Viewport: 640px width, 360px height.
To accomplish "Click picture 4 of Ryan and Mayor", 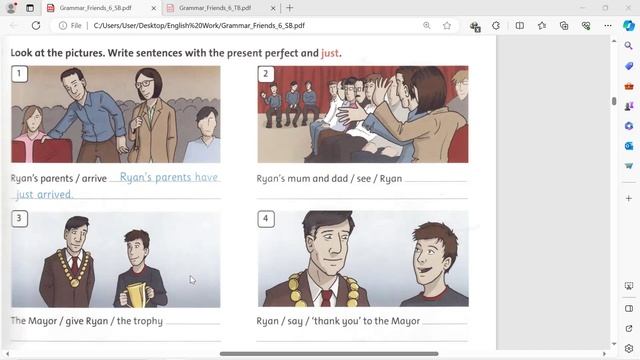I will point(363,259).
